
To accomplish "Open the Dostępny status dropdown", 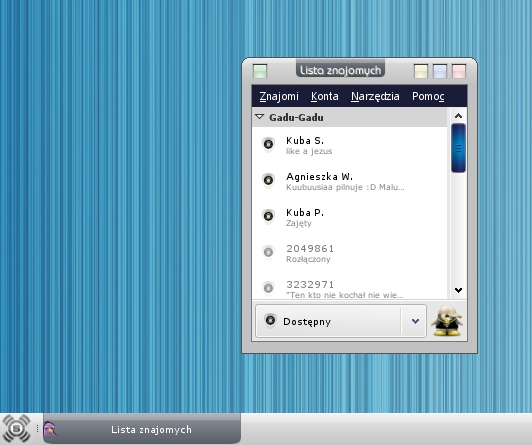I will 341,321.
